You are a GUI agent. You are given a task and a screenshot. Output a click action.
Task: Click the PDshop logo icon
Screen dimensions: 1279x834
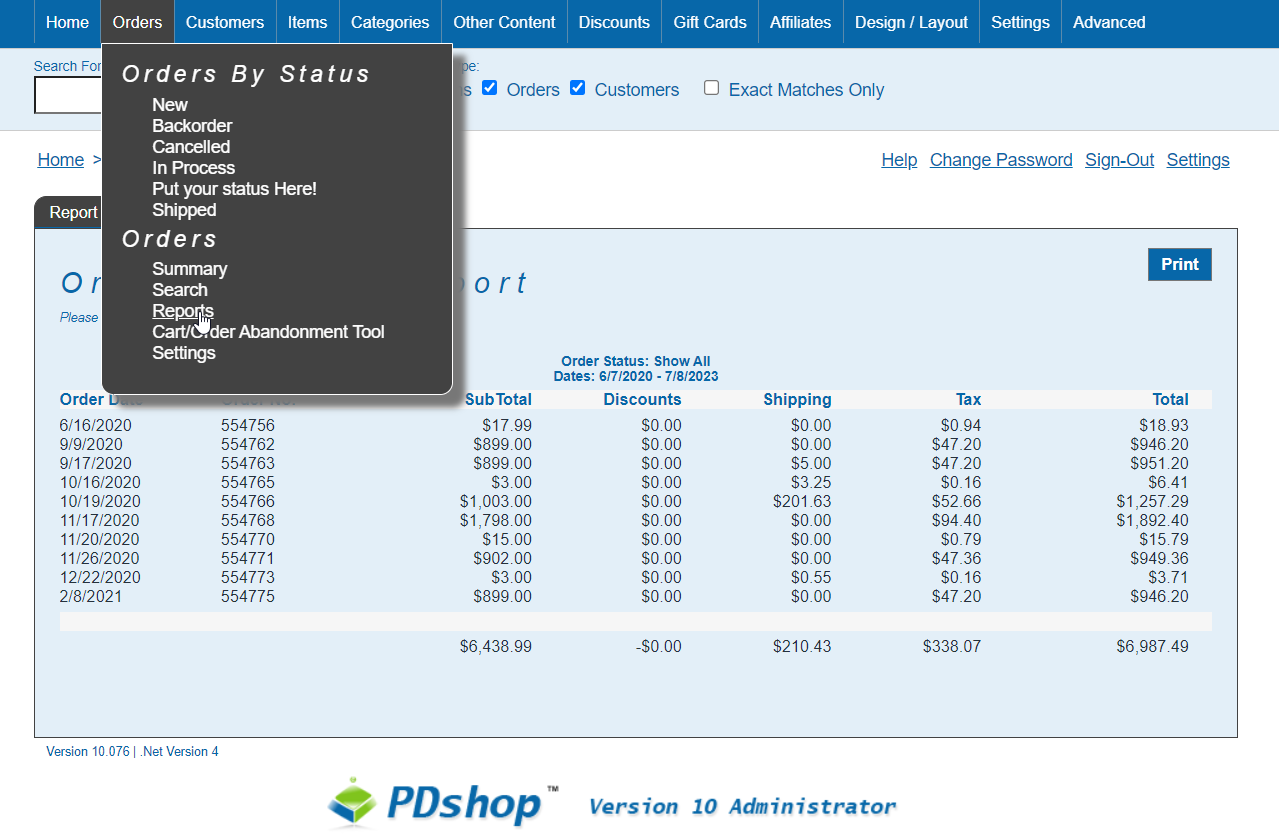tap(355, 802)
